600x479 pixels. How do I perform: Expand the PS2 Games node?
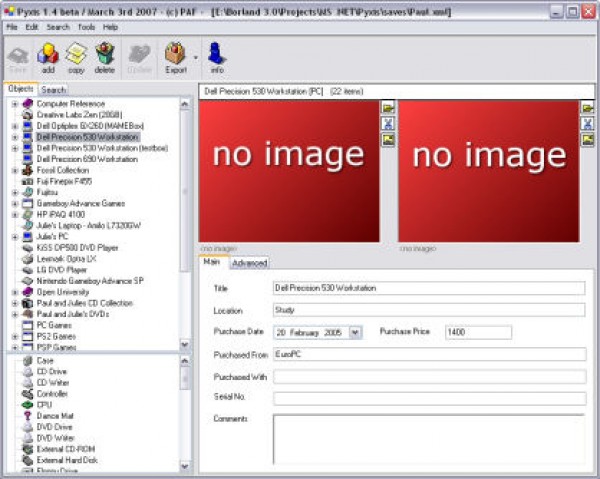15,337
